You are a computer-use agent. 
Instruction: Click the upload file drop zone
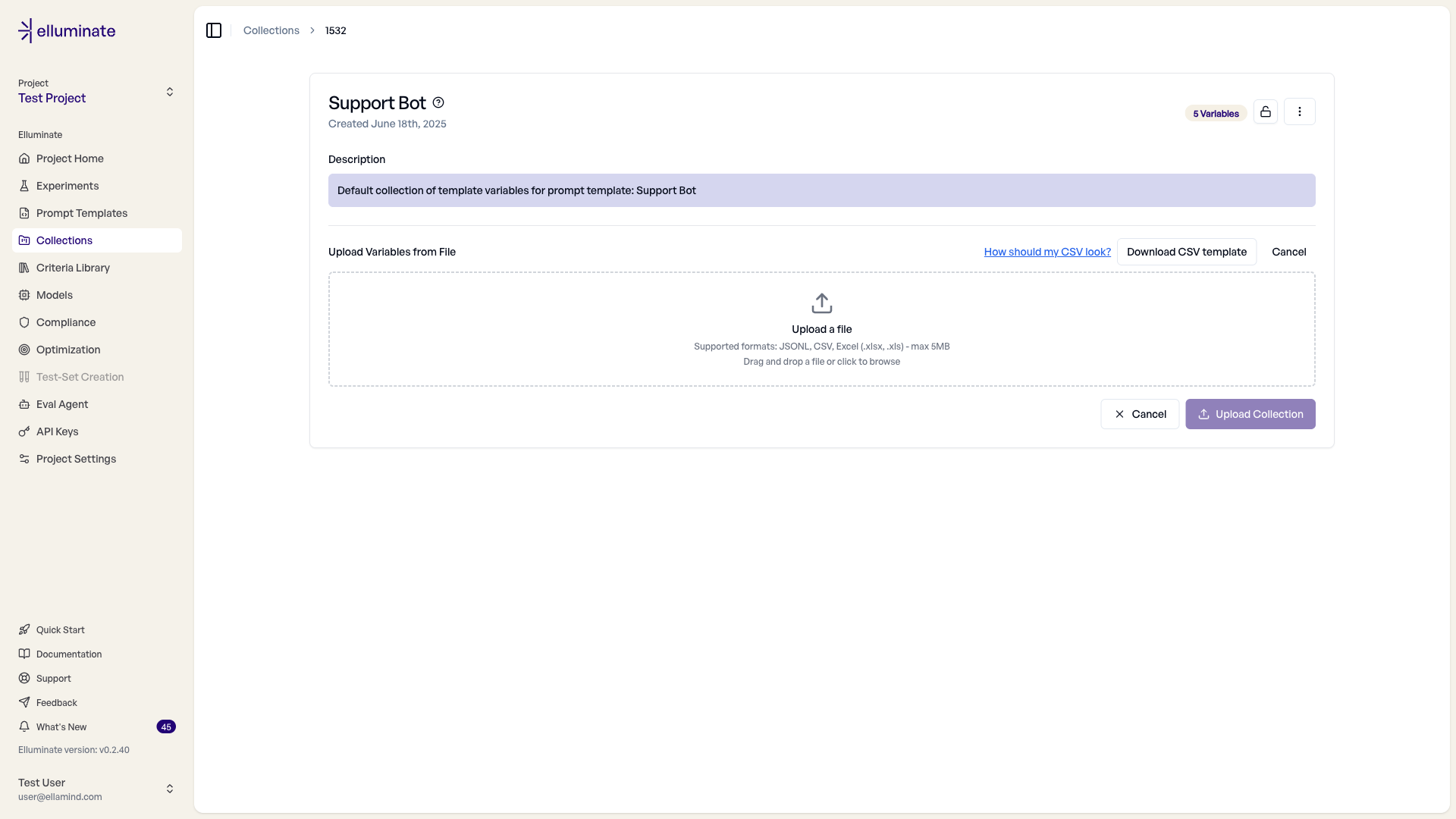(x=821, y=329)
